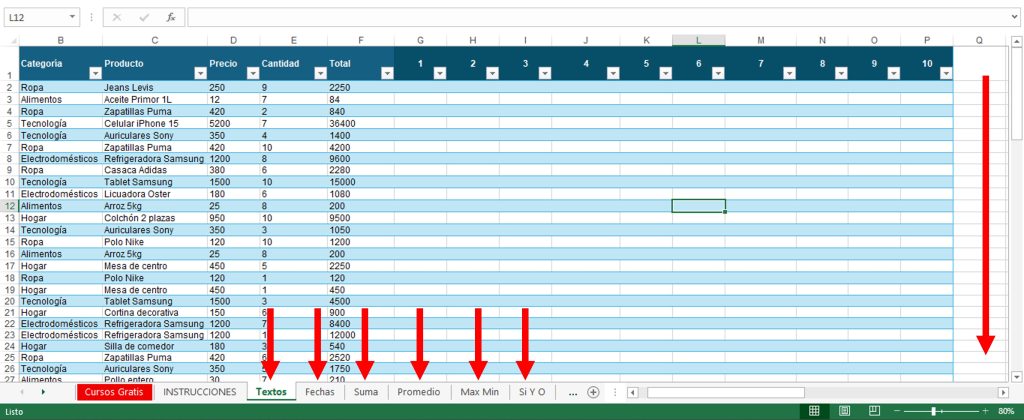The image size is (1024, 420).
Task: Open the Total column filter dropdown
Action: 386,73
